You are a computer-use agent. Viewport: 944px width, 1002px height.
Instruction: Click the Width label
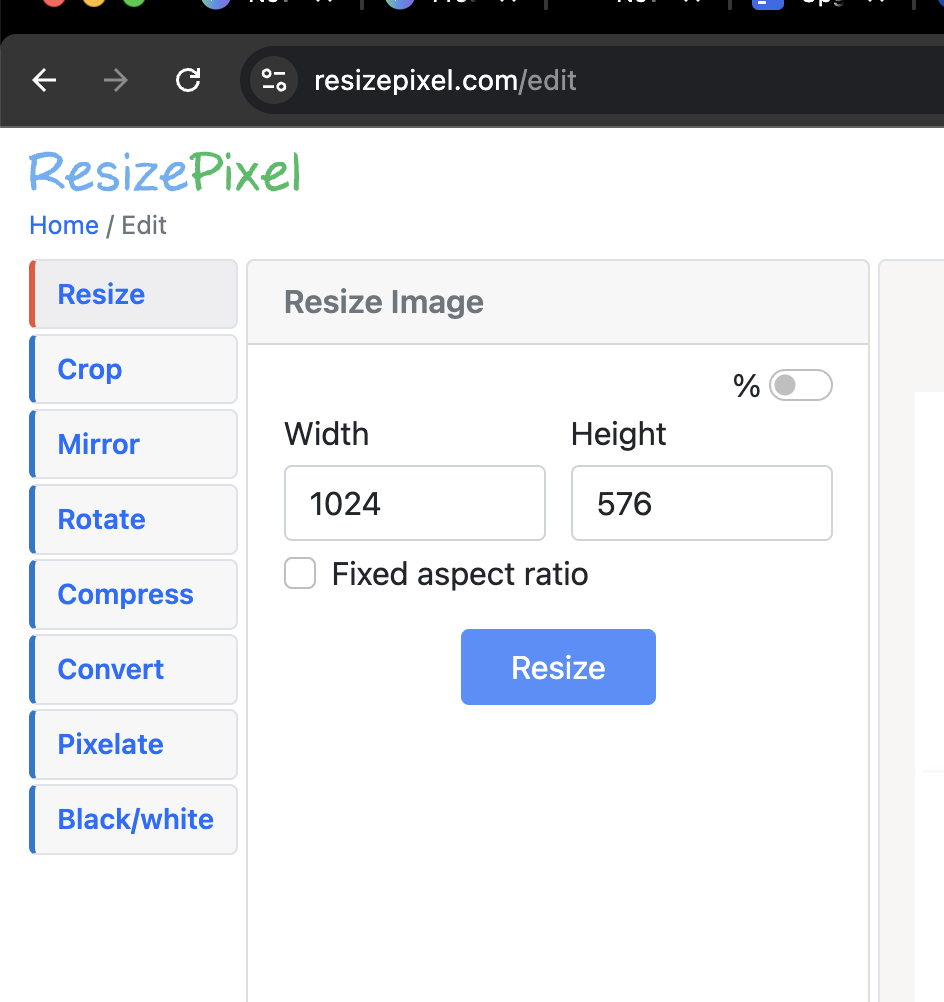point(327,435)
